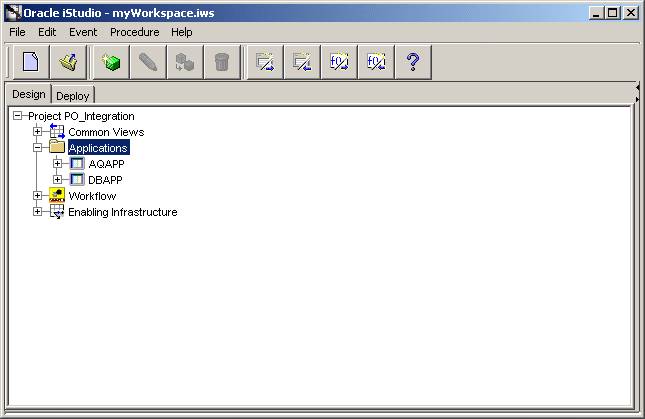
Task: Collapse the Applications folder node
Action: click(37, 148)
